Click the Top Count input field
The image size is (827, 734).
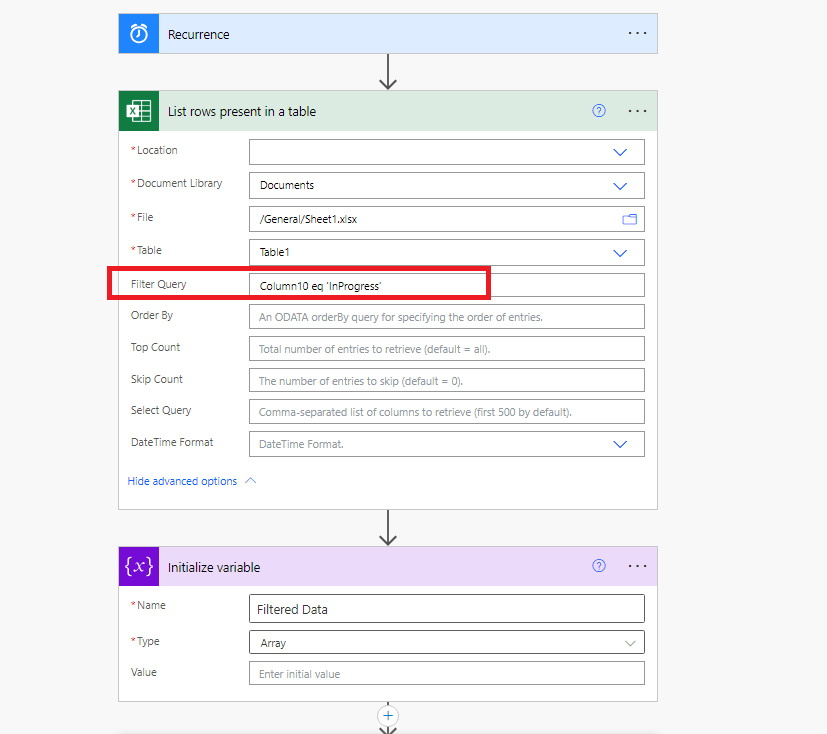(x=447, y=349)
